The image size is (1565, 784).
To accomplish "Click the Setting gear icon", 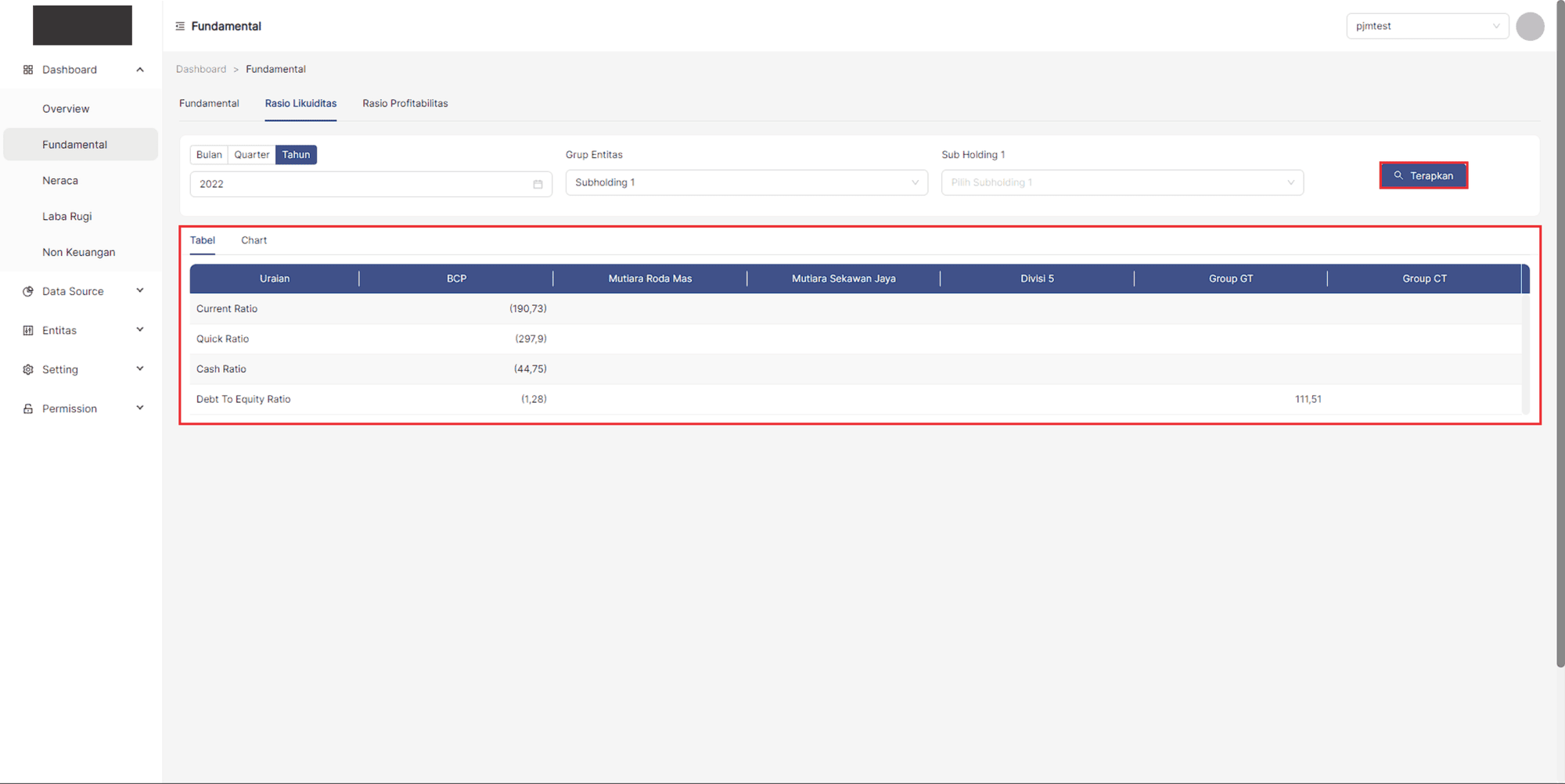I will (28, 369).
